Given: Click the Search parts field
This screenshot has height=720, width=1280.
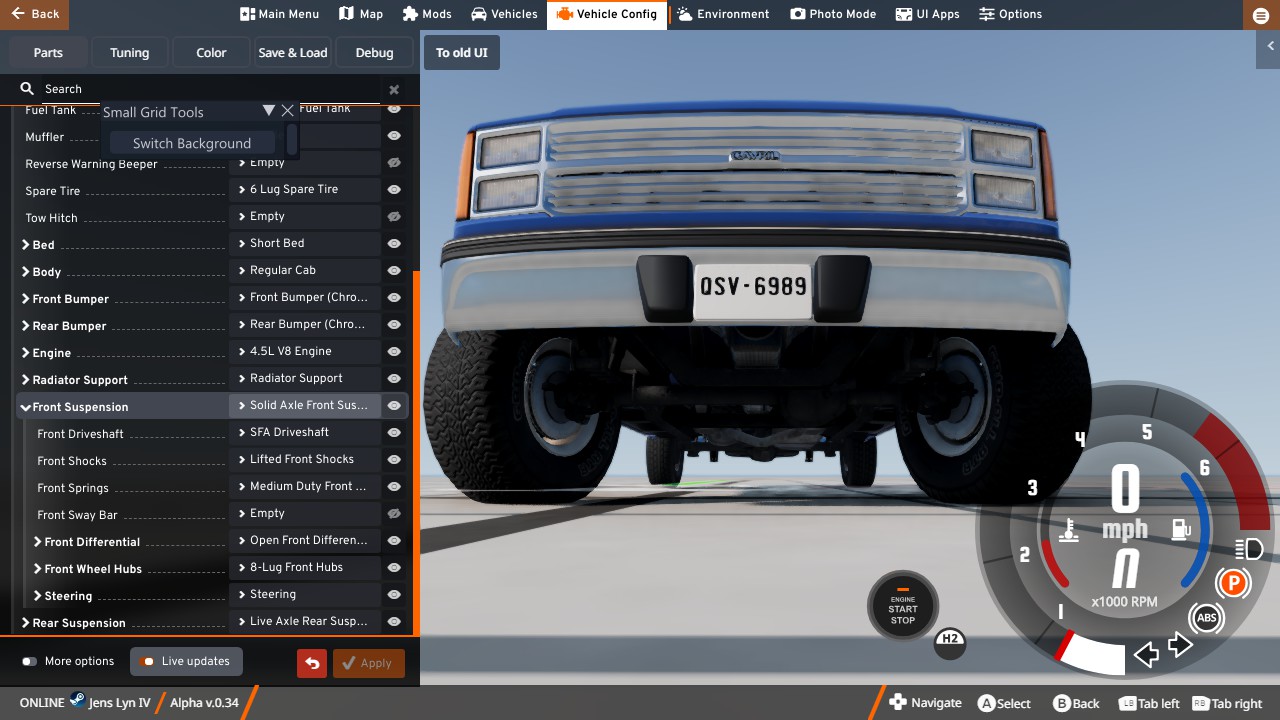Looking at the screenshot, I should [200, 89].
